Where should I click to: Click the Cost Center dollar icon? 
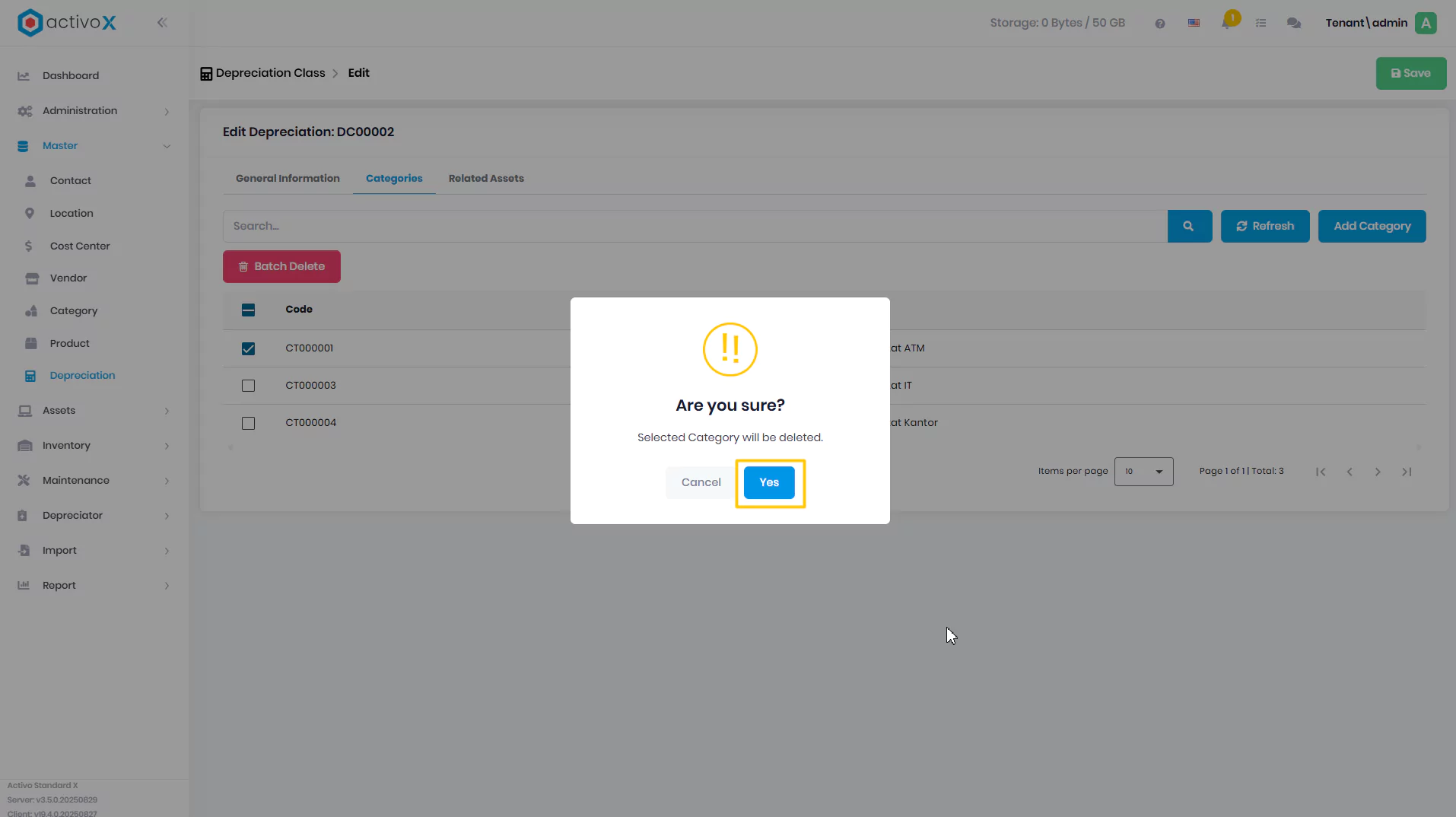29,246
